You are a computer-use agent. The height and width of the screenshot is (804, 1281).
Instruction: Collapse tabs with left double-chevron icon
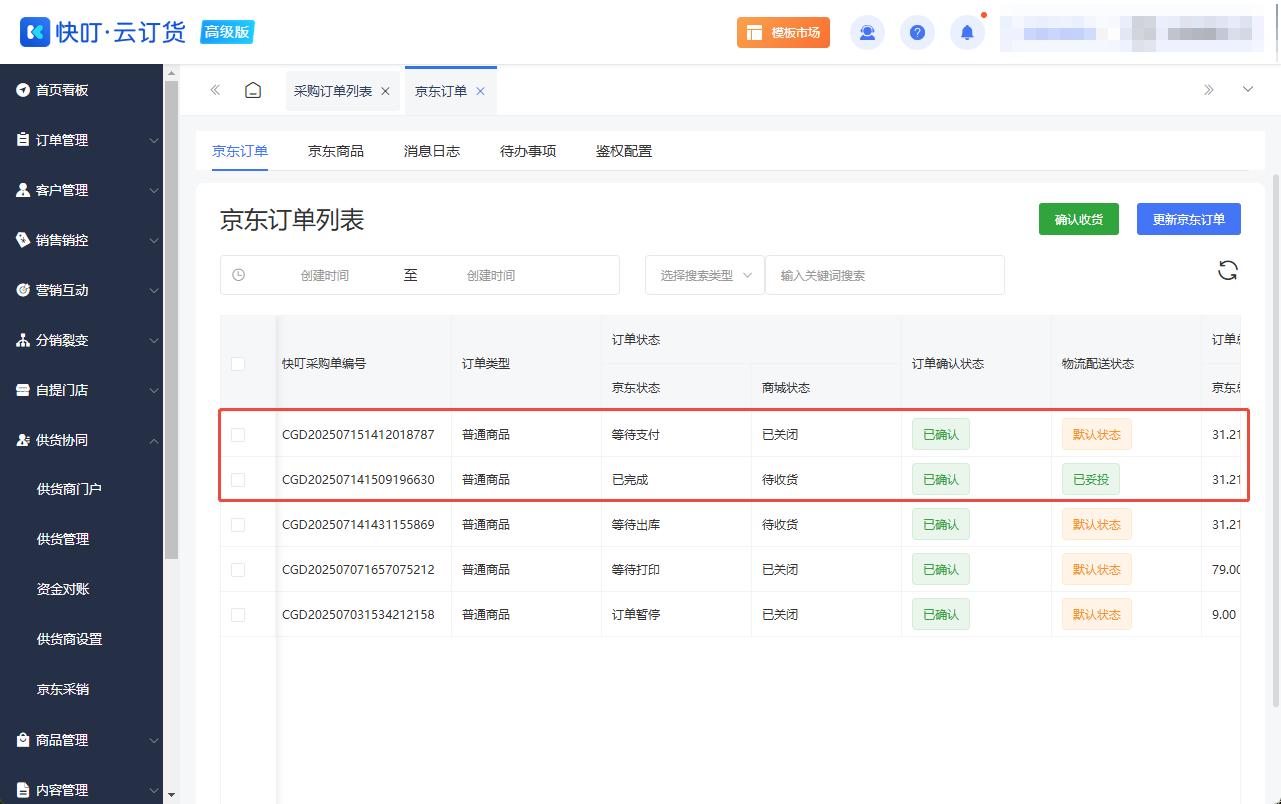coord(215,90)
